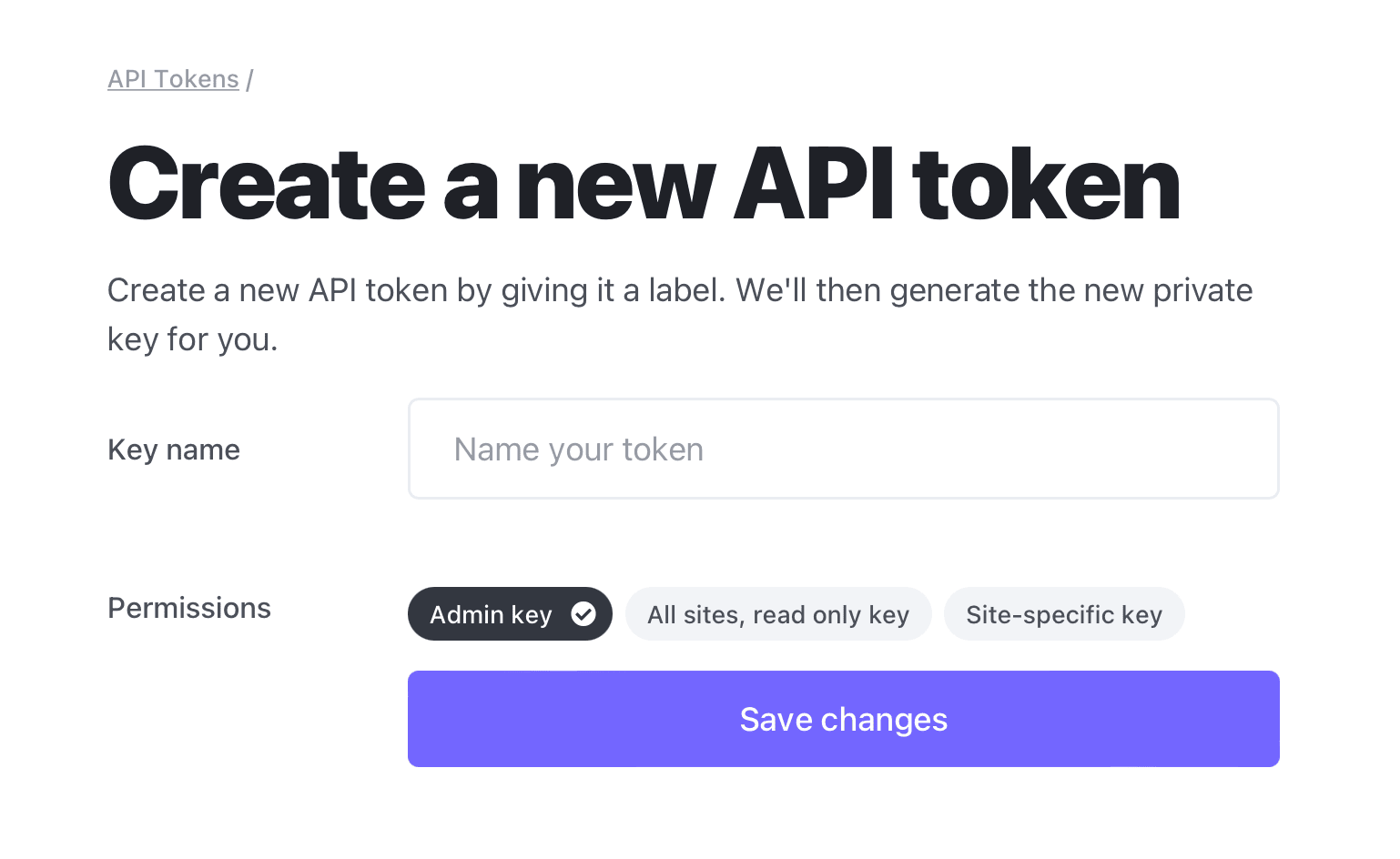Click the Key name field label
The image size is (1400, 859).
173,449
